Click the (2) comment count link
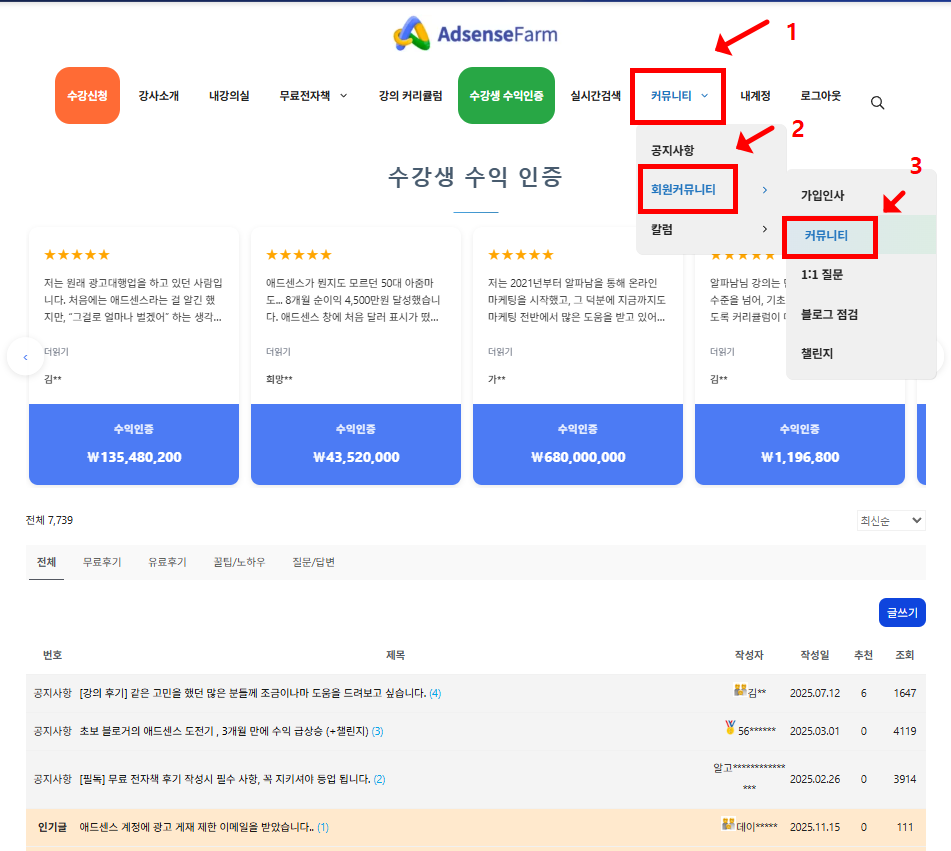The width and height of the screenshot is (951, 851). pyautogui.click(x=379, y=779)
